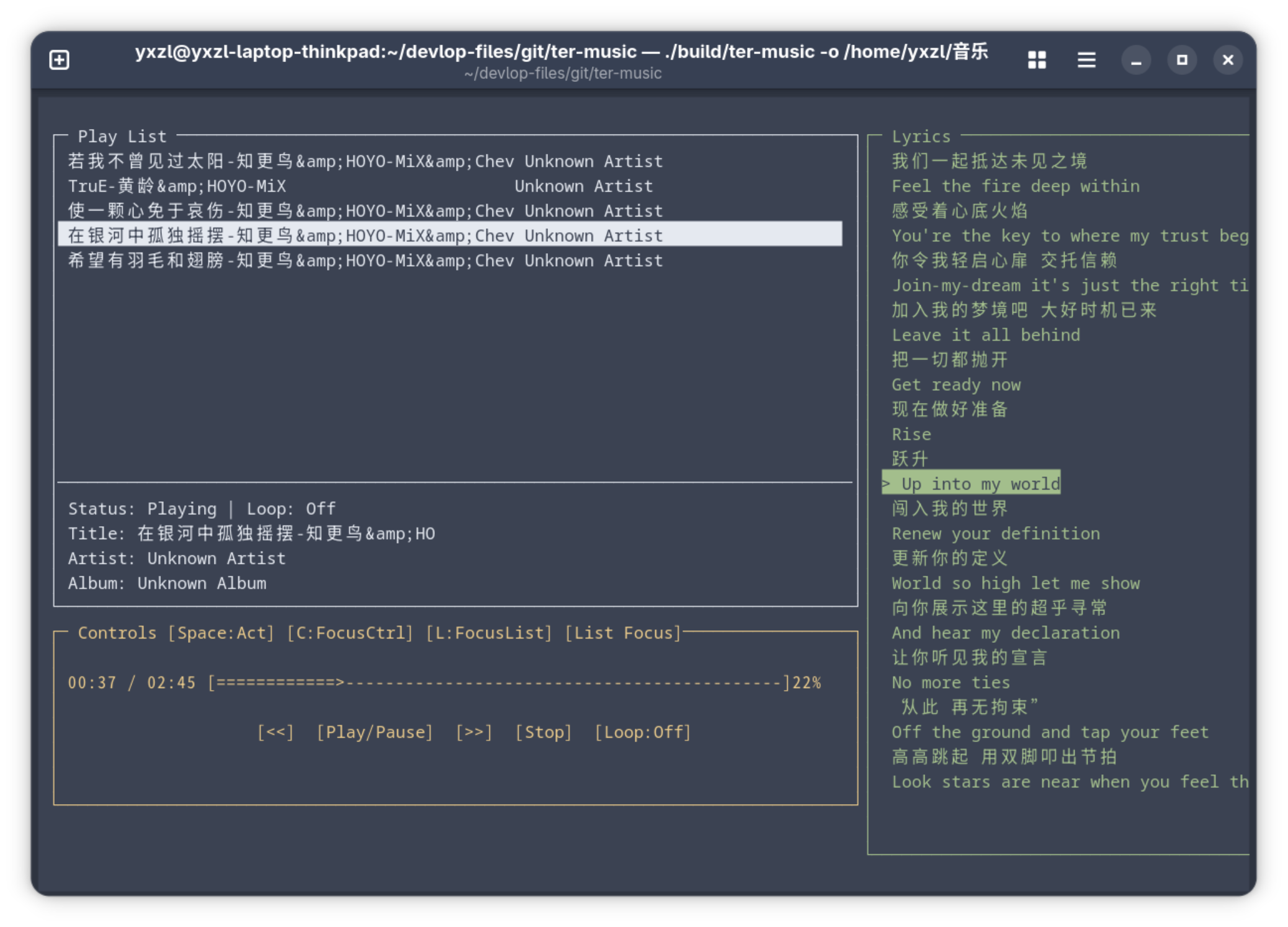Open a new terminal tab with plus icon
Screen dimensions: 1288x927
pos(59,60)
